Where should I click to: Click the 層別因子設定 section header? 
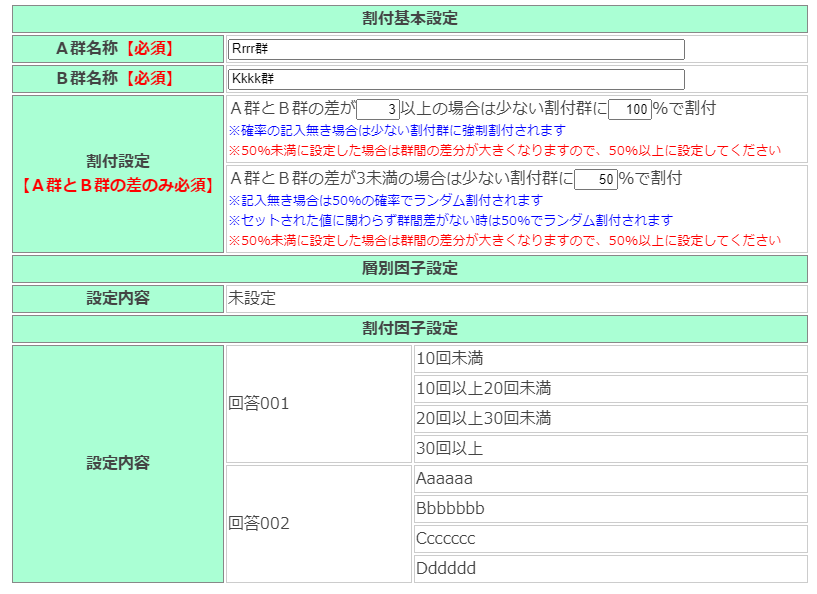409,269
